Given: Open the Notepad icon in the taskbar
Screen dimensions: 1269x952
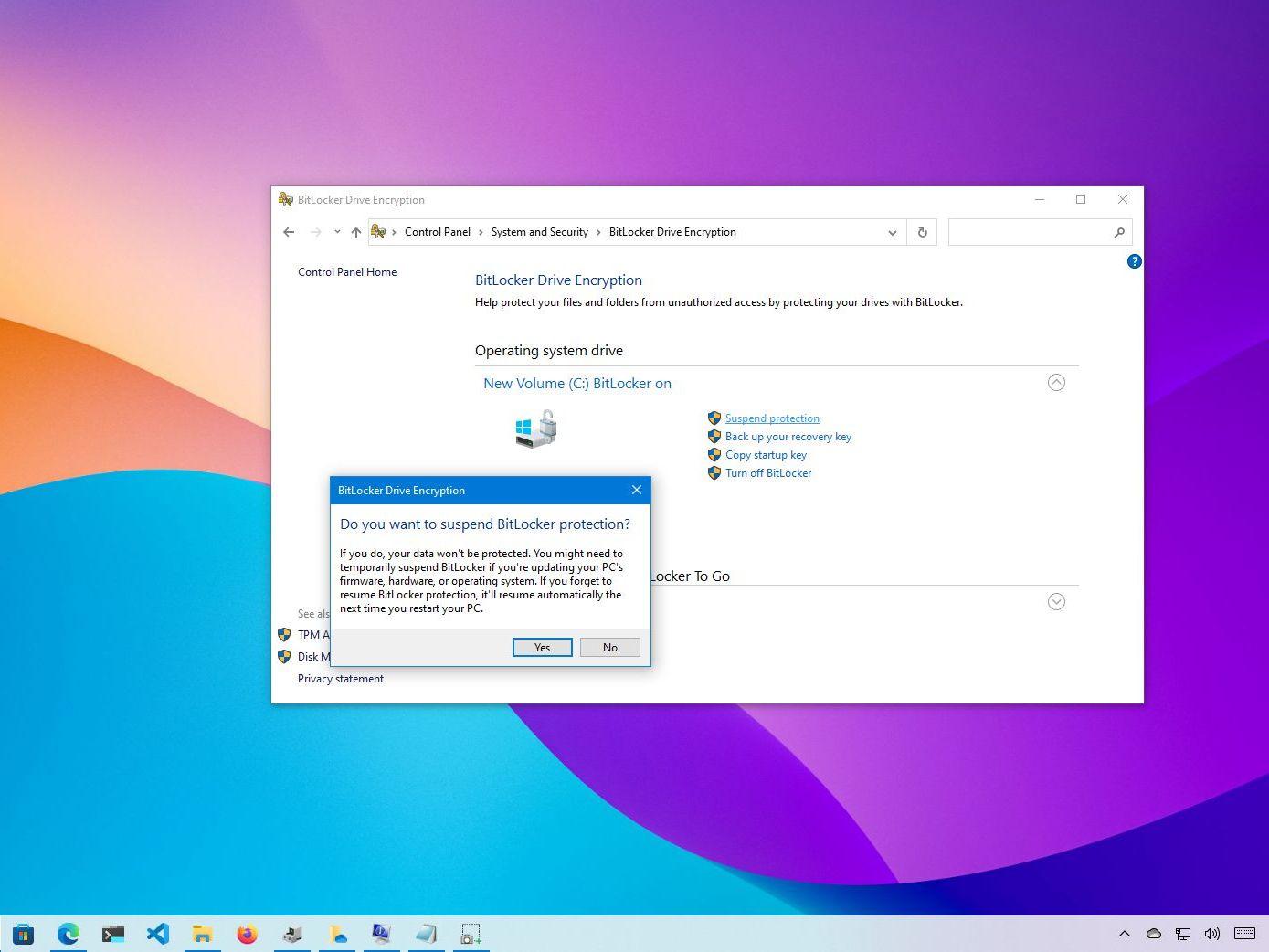Looking at the screenshot, I should coord(426,934).
